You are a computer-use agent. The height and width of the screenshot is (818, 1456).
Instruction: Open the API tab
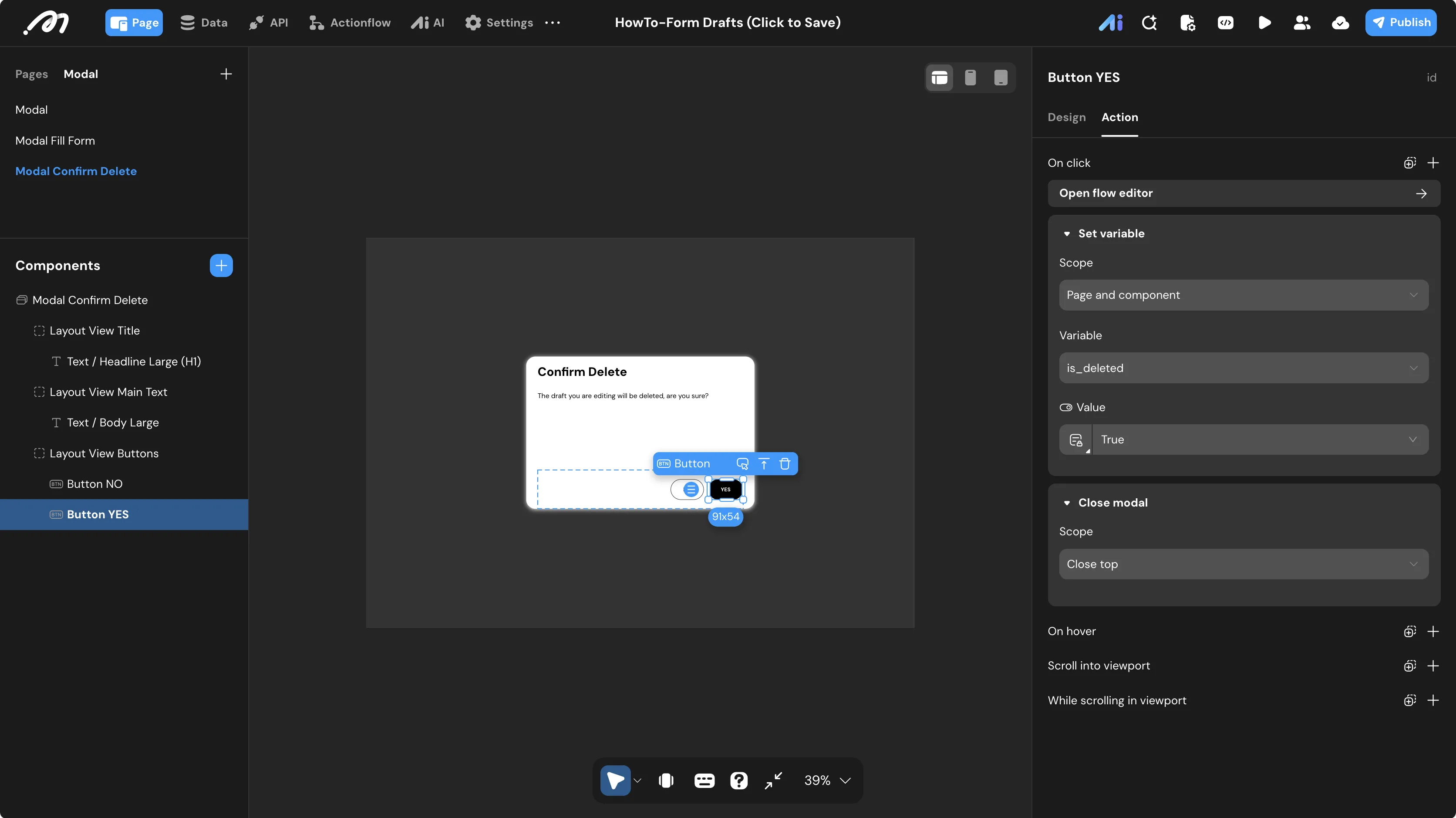point(269,23)
